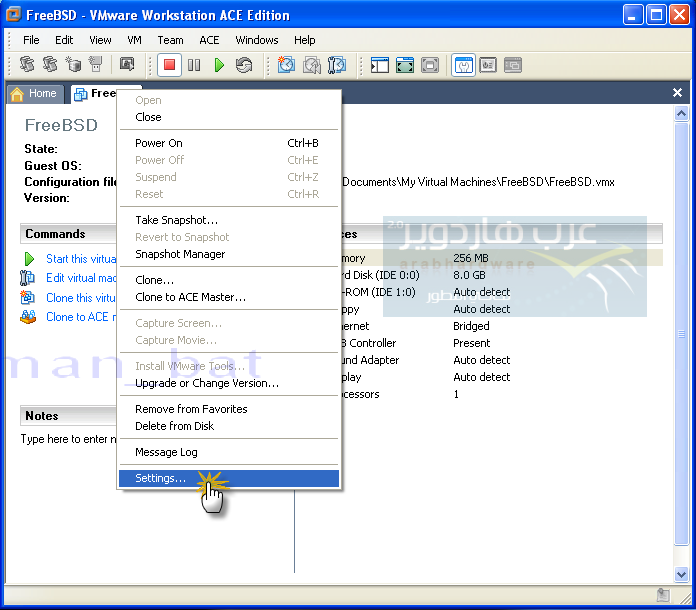
Task: Click the Home tab house icon
Action: pos(17,94)
